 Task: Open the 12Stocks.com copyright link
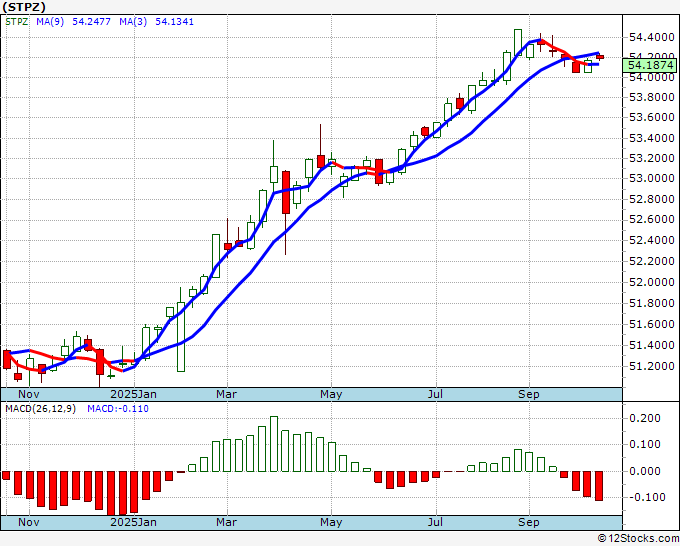tap(638, 538)
